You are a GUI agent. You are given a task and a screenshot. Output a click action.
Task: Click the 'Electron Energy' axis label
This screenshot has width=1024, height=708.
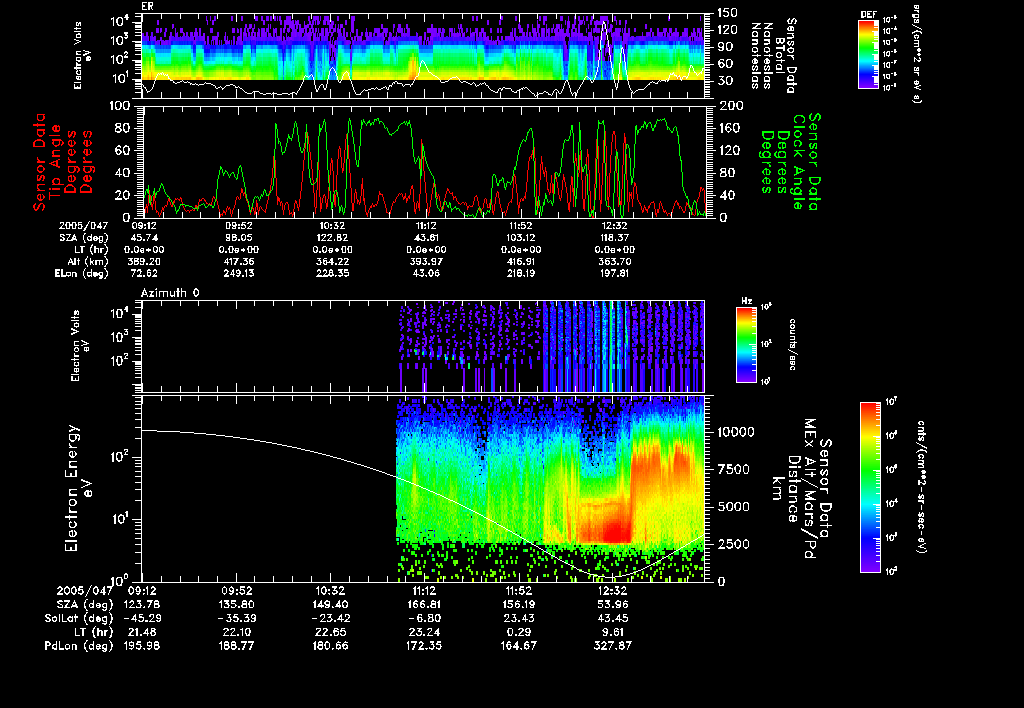click(x=72, y=488)
